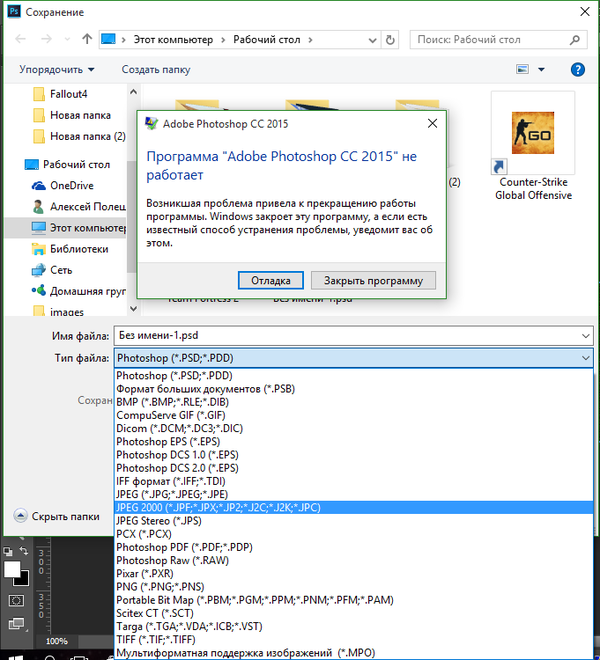Click the view mode change icon
This screenshot has width=600, height=660.
[x=522, y=70]
